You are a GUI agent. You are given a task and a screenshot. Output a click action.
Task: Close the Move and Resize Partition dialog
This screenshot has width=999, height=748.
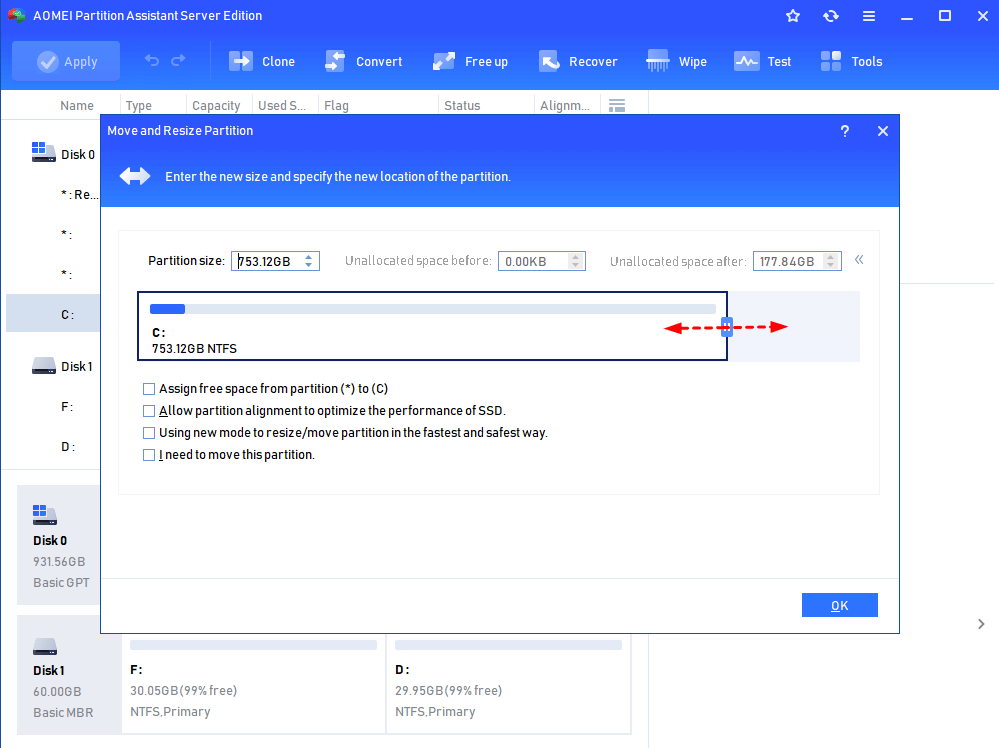tap(883, 131)
